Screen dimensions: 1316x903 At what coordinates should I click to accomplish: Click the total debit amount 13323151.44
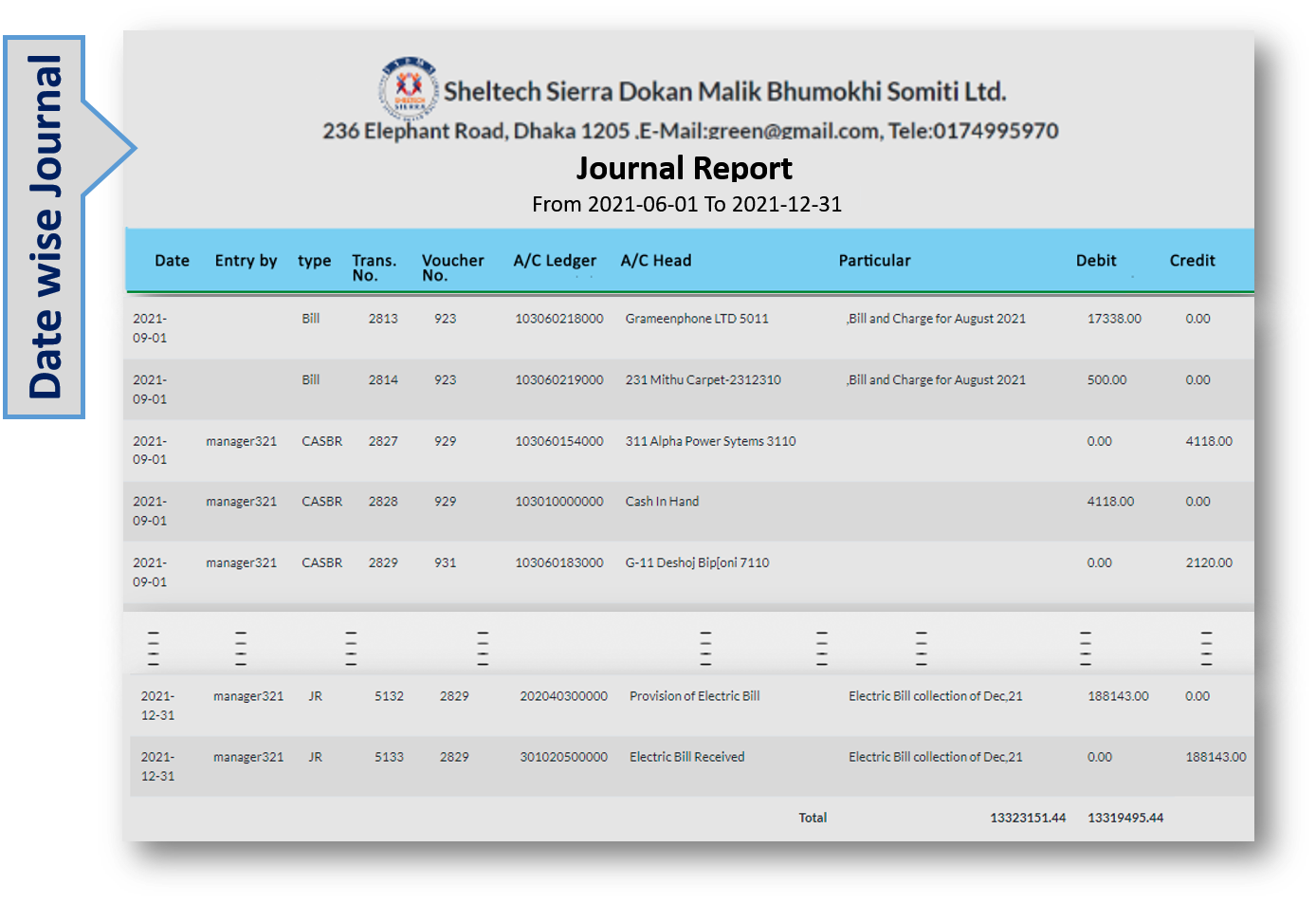click(1028, 818)
